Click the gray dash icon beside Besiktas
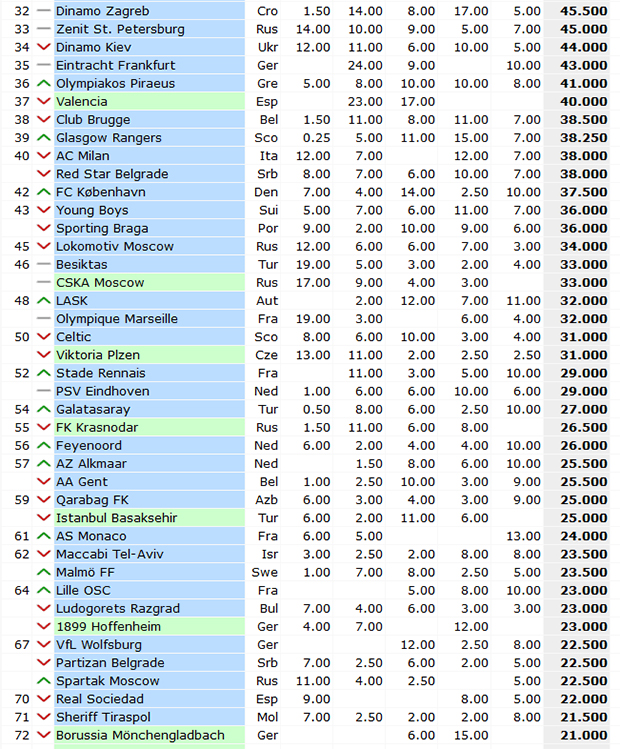Screen dimensions: 620x749 43,264
